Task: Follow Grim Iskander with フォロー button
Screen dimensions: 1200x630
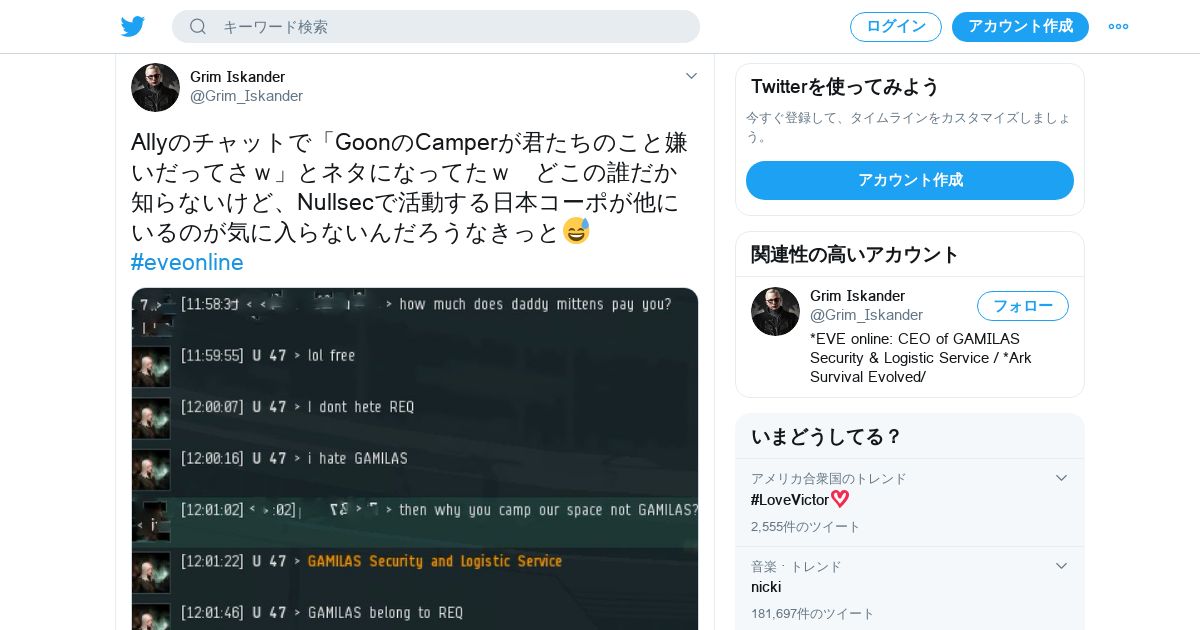Action: 1023,306
